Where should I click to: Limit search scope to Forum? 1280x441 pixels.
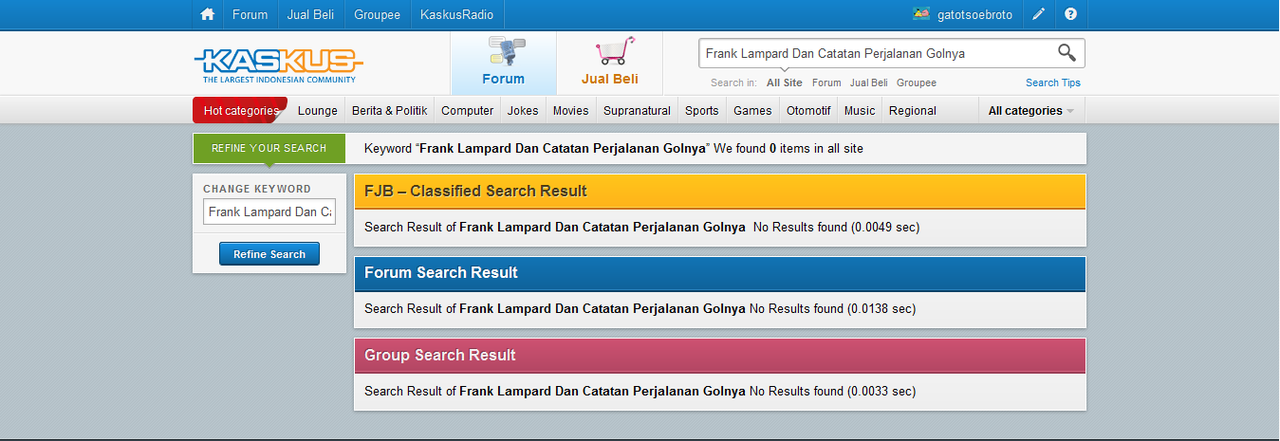[x=826, y=83]
